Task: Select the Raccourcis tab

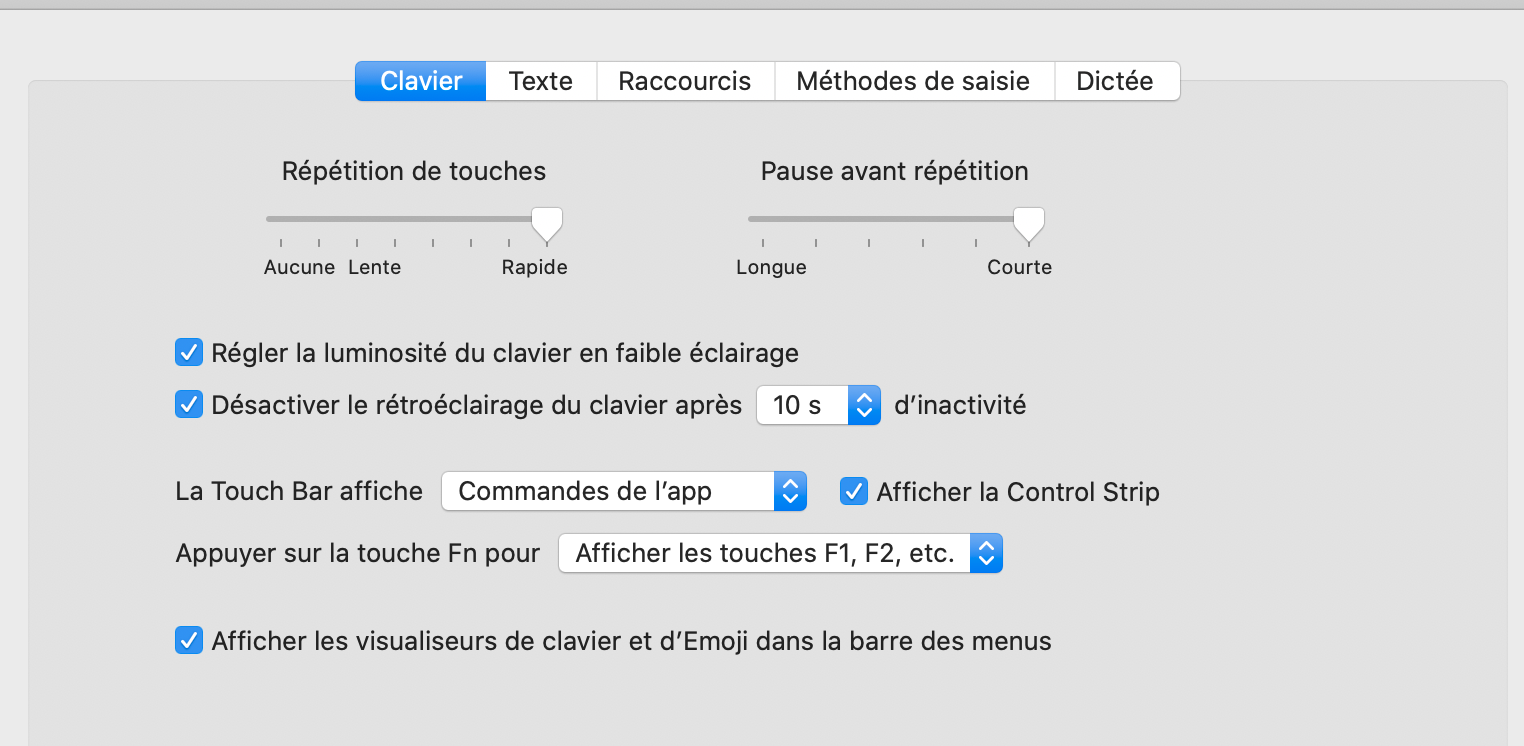Action: pos(685,81)
